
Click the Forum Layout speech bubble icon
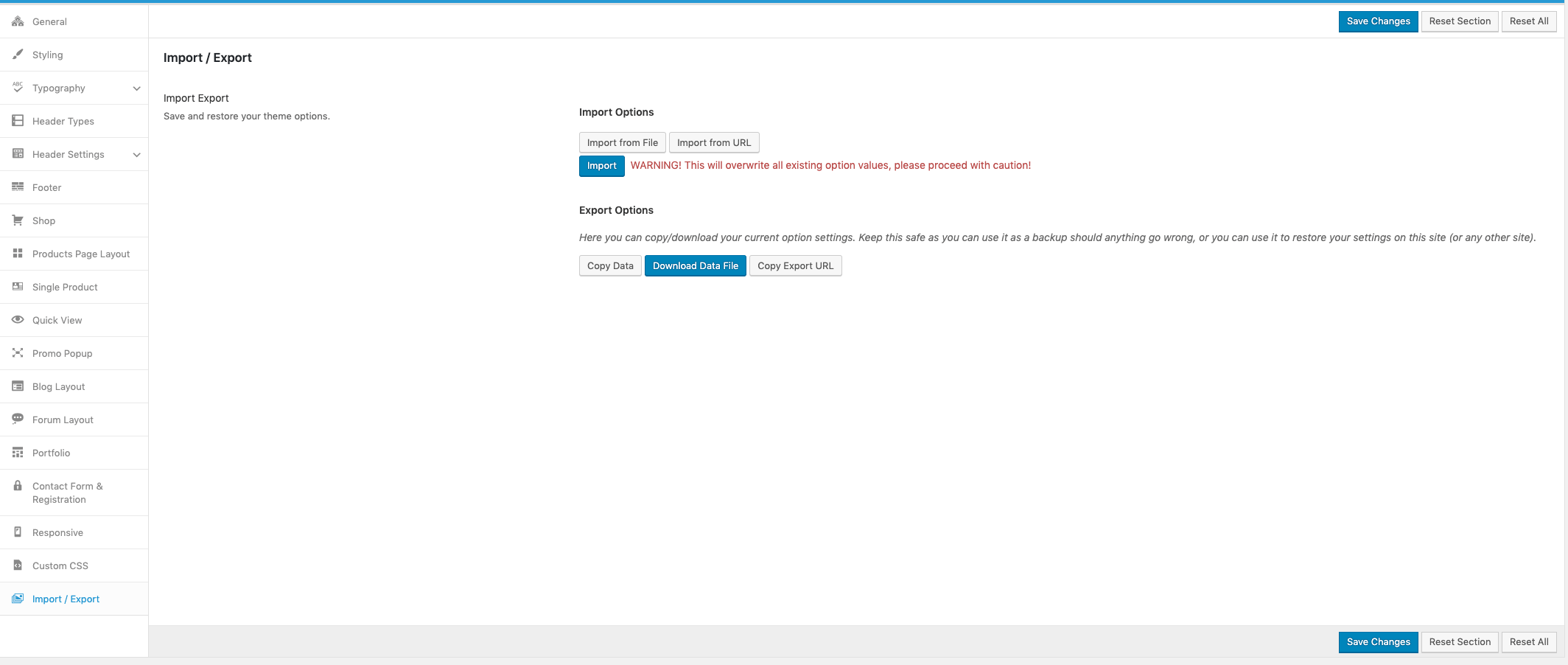pyautogui.click(x=18, y=419)
